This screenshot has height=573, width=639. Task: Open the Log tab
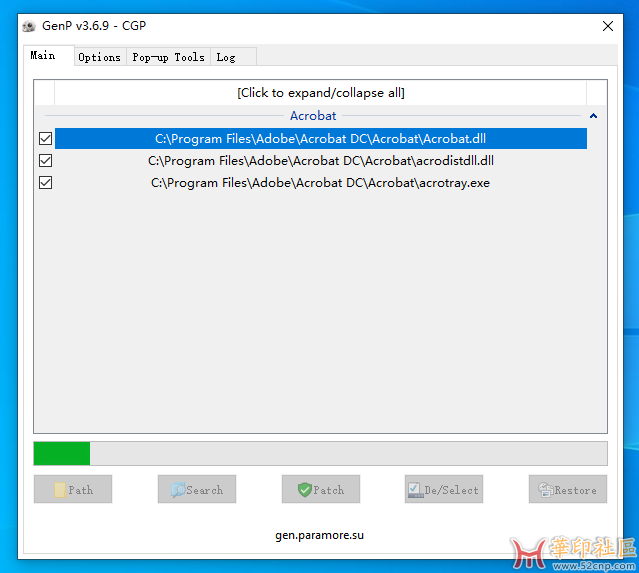pos(233,57)
